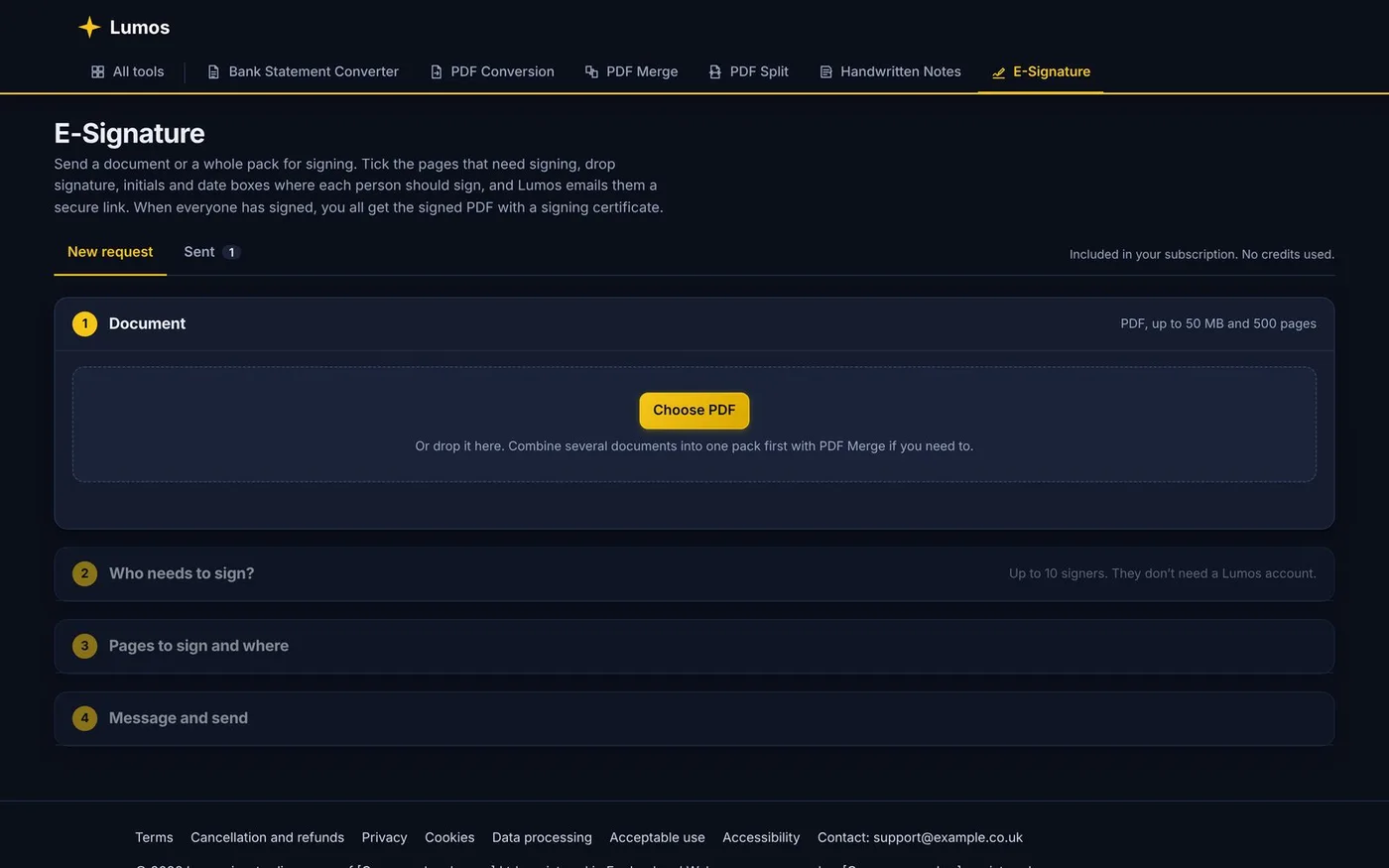Click the Sent count badge

click(231, 252)
